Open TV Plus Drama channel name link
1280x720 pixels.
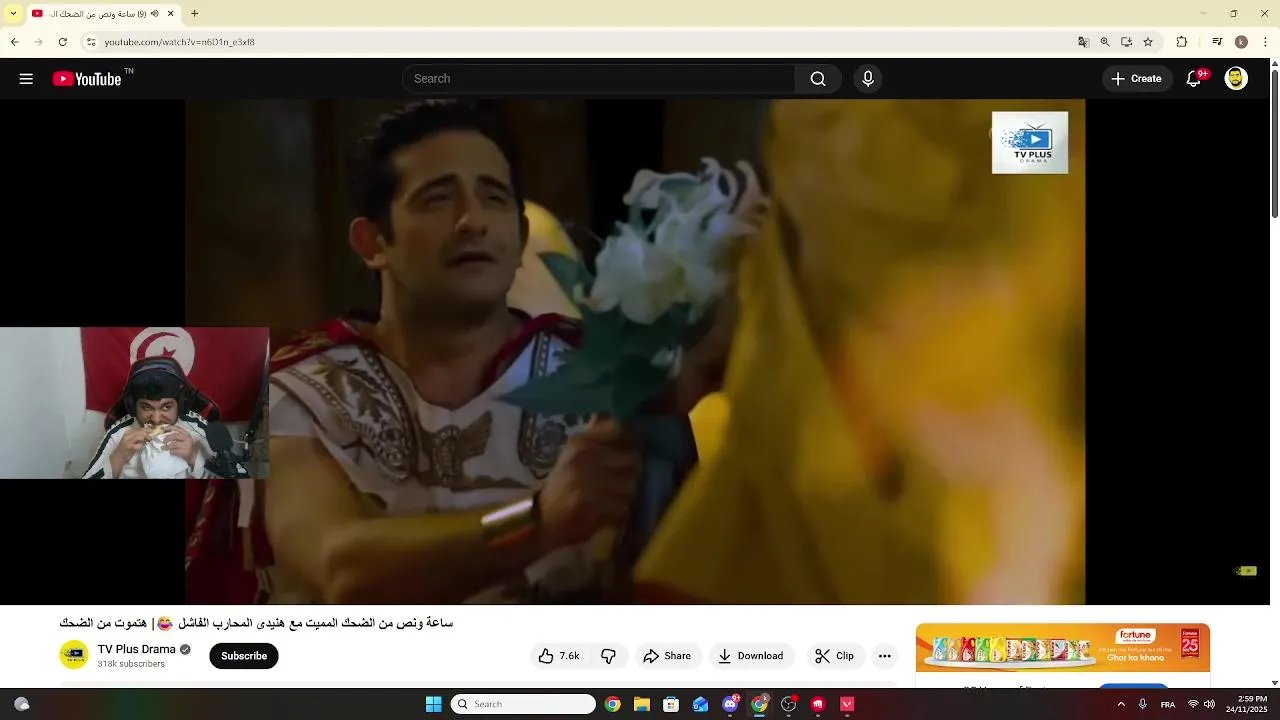(x=137, y=649)
